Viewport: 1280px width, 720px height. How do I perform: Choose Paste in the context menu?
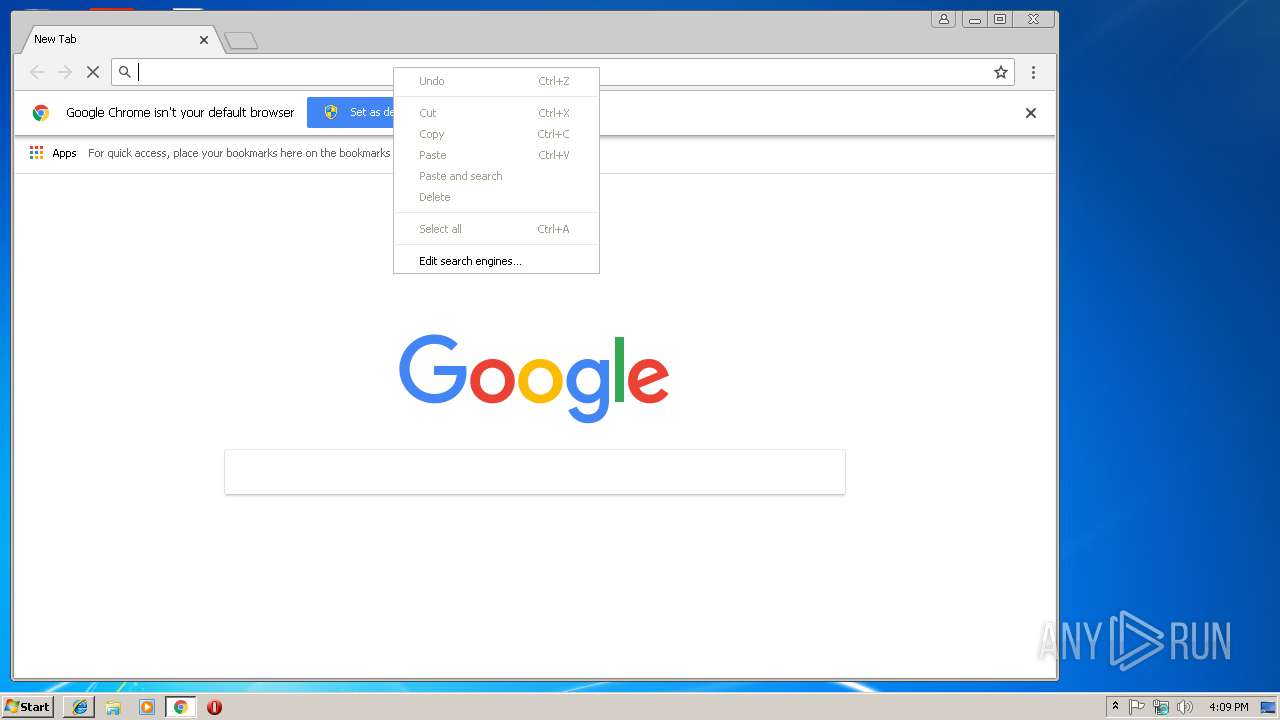[x=496, y=155]
